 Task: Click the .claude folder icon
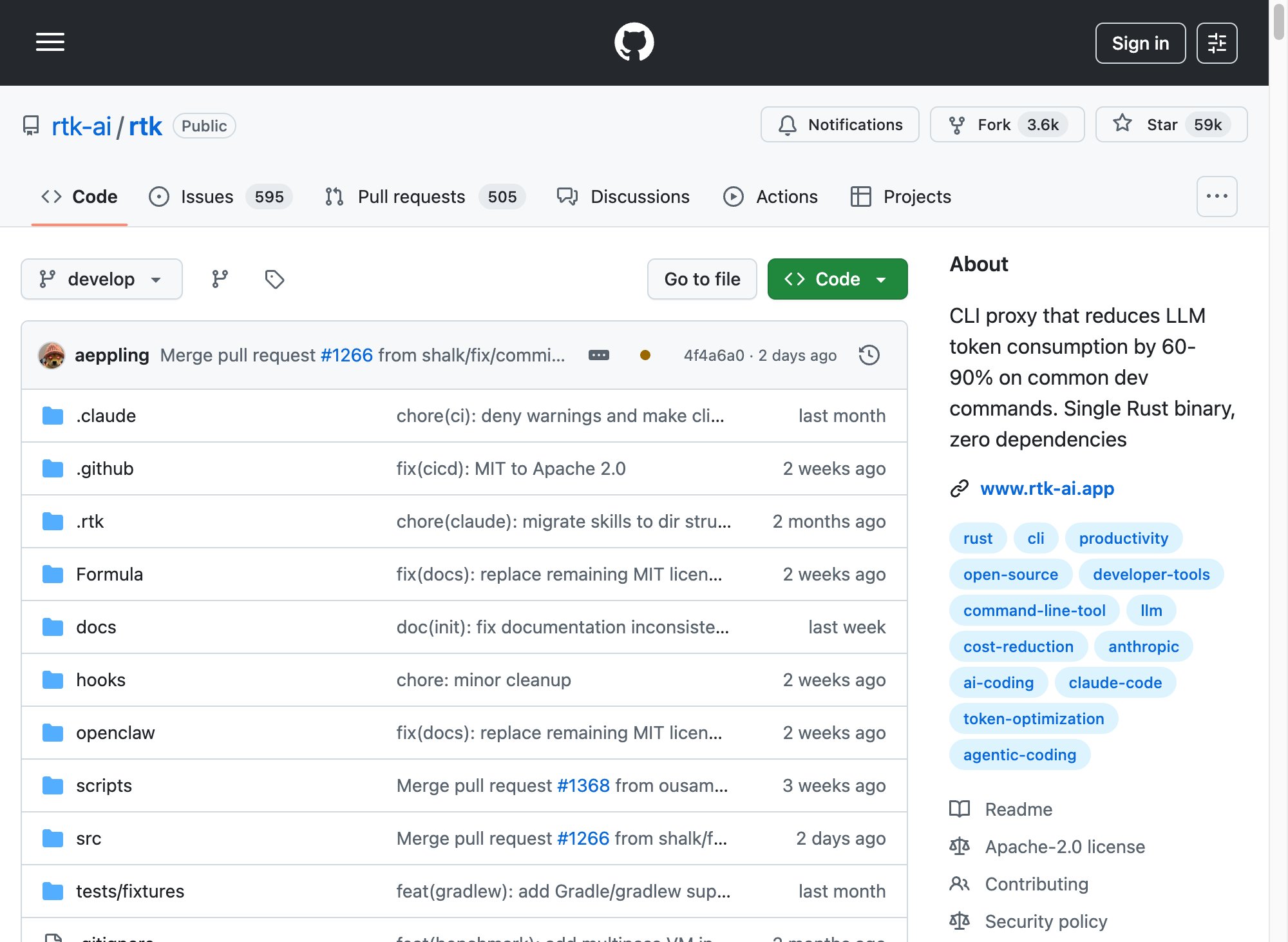click(53, 416)
